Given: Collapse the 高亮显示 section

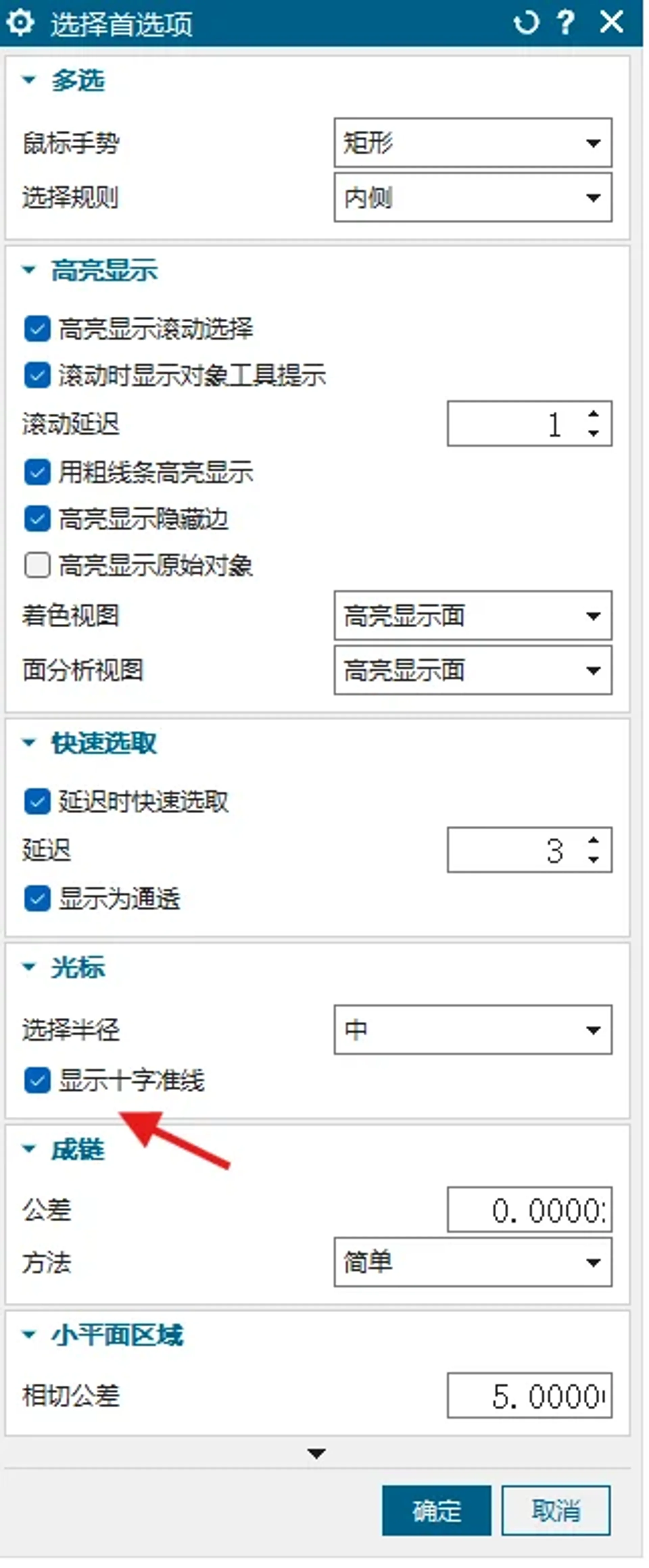Looking at the screenshot, I should point(27,270).
